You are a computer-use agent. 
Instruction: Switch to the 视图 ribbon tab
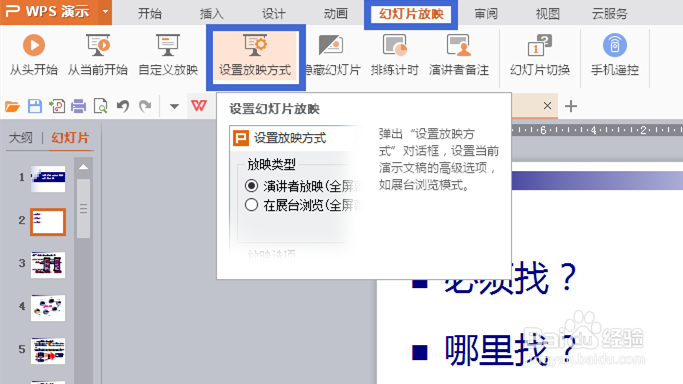(548, 14)
